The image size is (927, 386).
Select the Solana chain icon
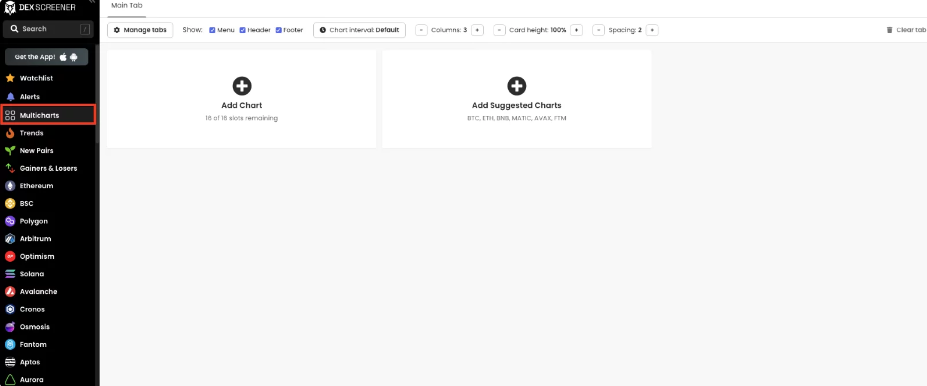click(10, 274)
